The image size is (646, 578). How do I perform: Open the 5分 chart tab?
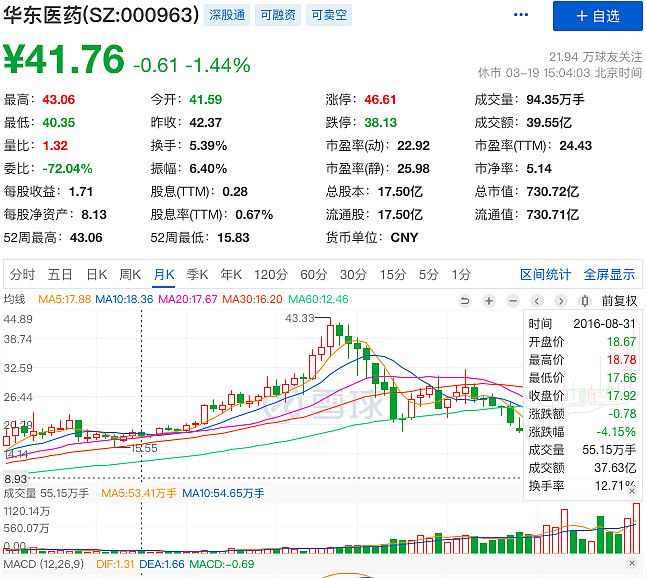tap(428, 274)
